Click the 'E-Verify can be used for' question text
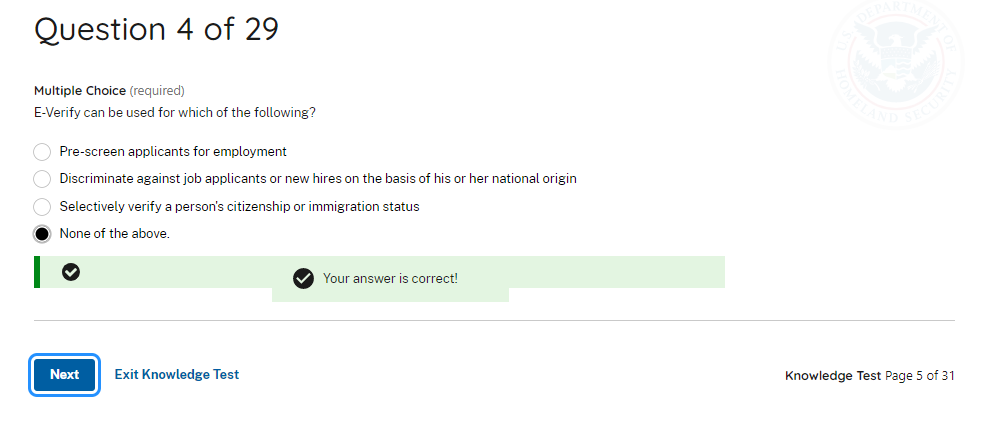Viewport: 983px width, 424px height. (x=175, y=112)
